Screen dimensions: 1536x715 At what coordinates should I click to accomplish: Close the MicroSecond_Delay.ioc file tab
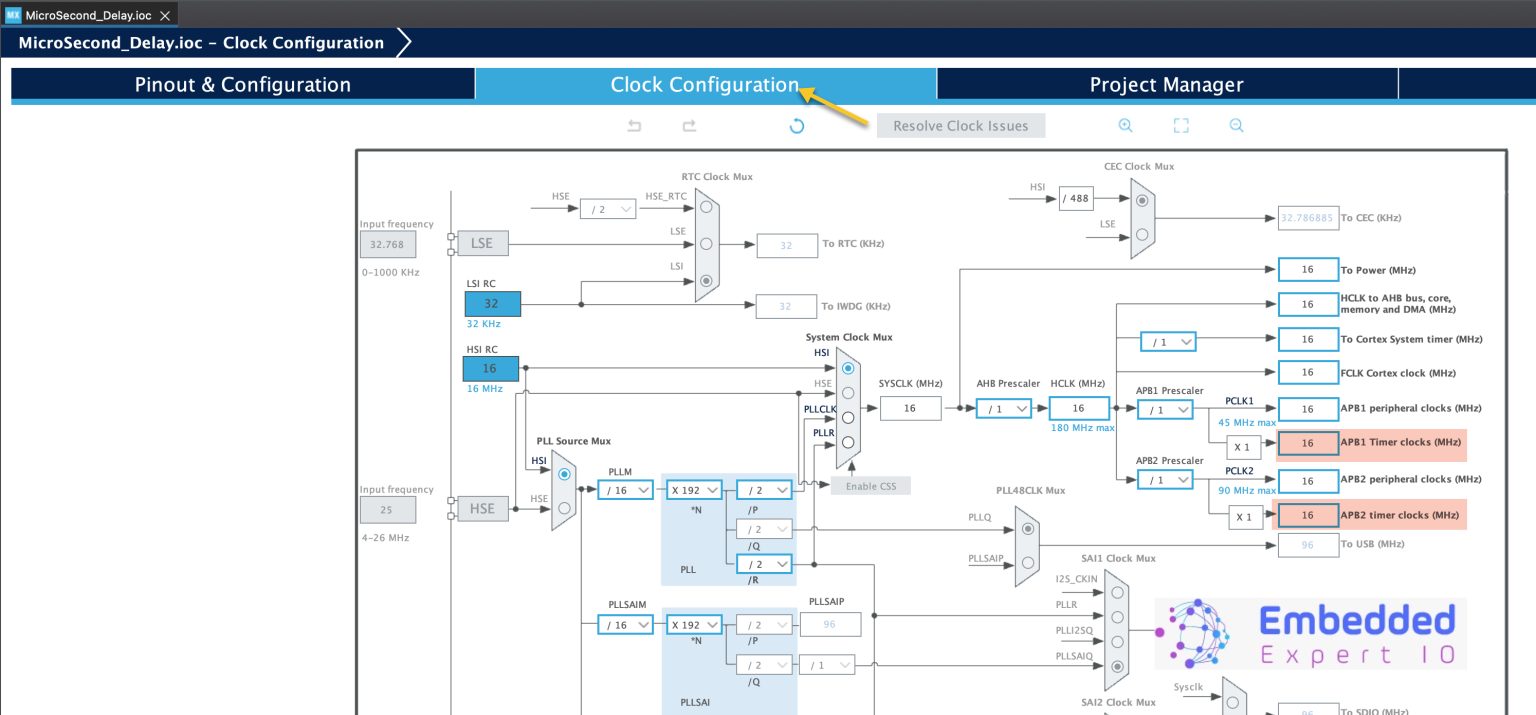pyautogui.click(x=166, y=16)
